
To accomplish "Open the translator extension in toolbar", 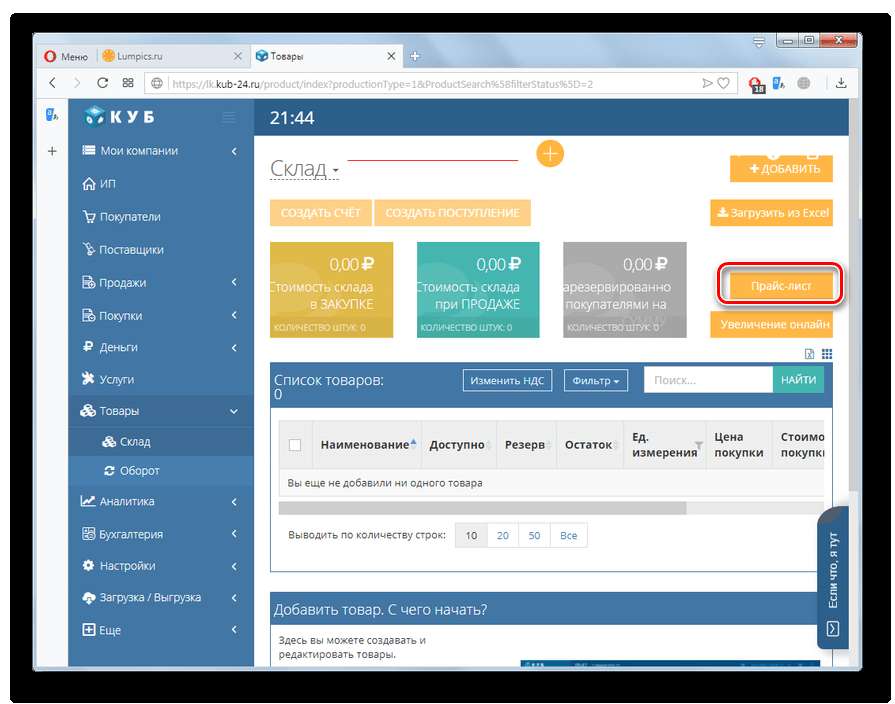I will click(779, 83).
